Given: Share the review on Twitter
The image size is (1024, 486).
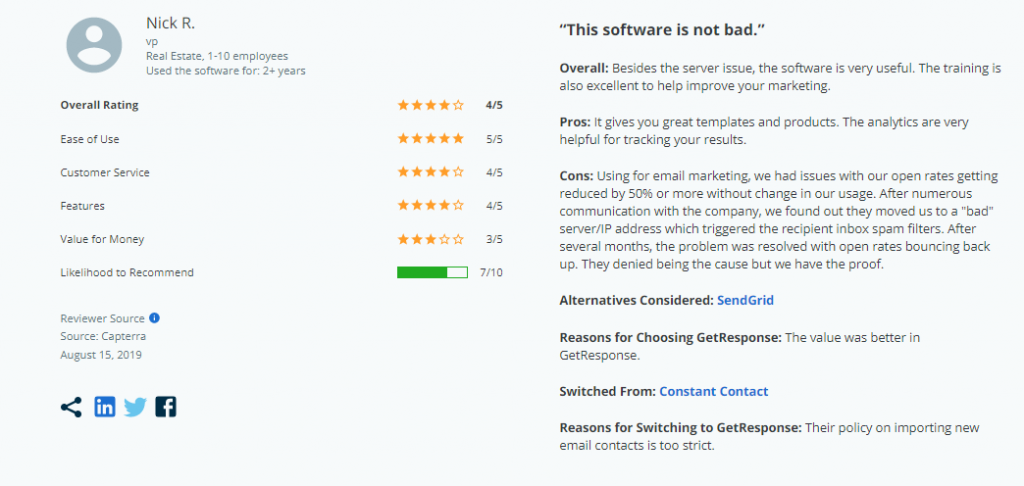Looking at the screenshot, I should click(135, 407).
